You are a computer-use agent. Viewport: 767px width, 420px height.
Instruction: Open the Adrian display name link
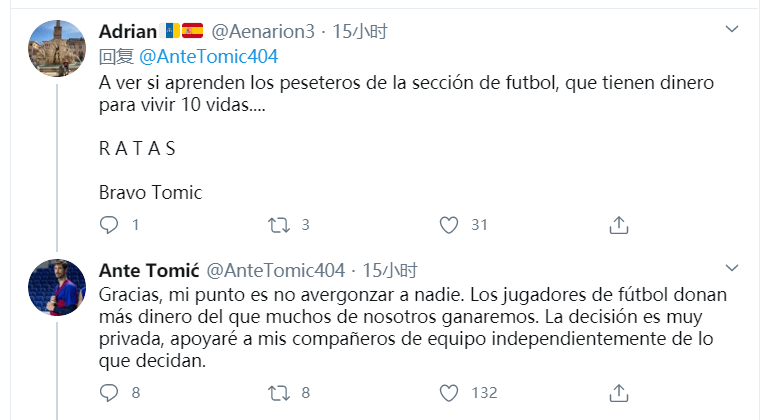pos(128,32)
